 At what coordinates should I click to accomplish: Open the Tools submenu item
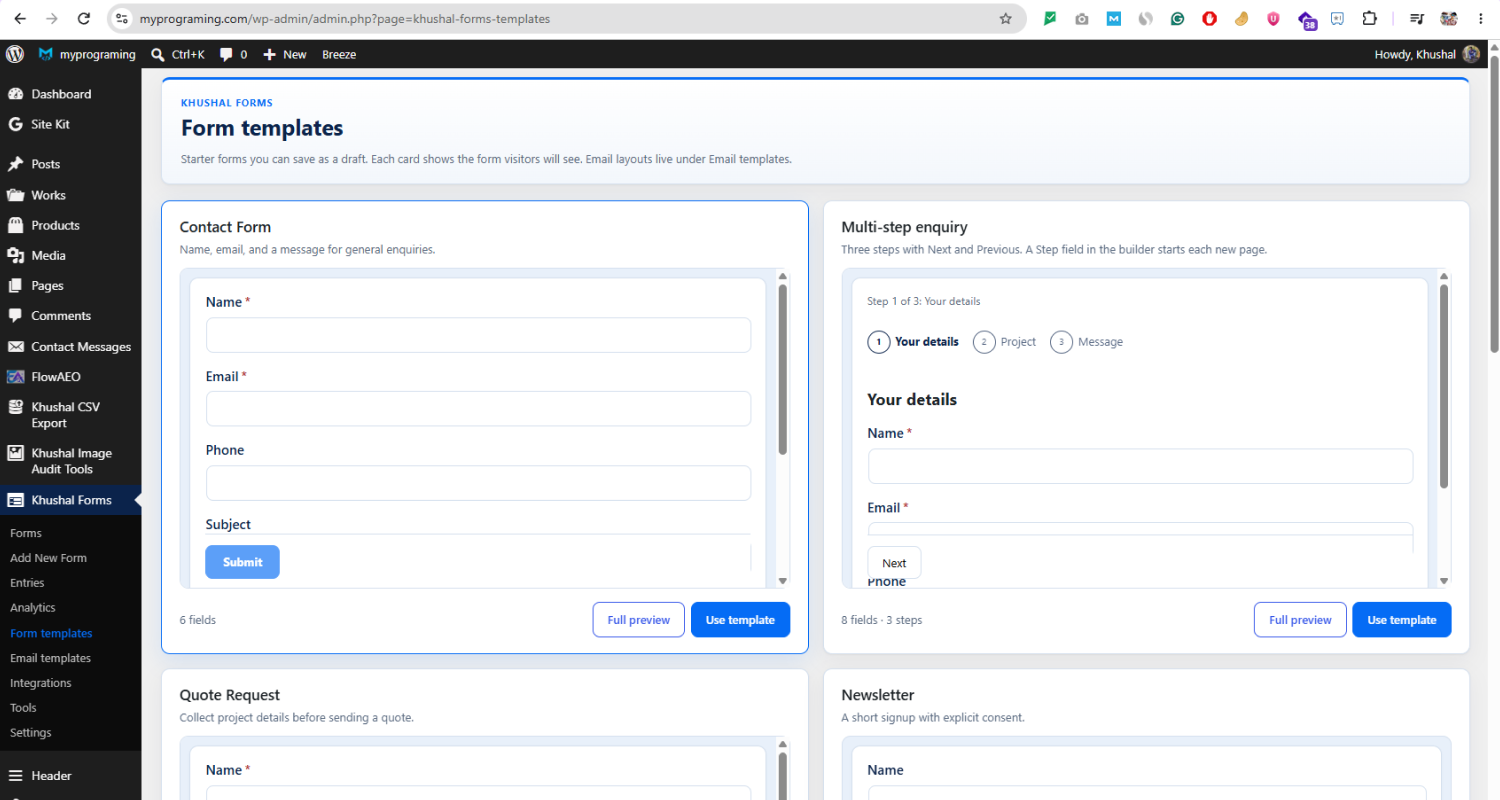[x=23, y=707]
